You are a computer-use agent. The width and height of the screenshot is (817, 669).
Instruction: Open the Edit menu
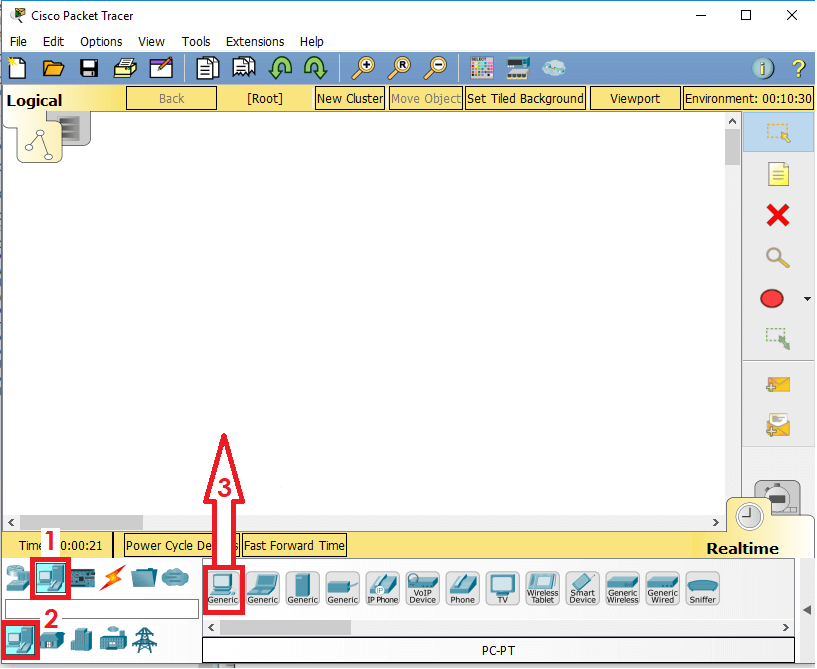pyautogui.click(x=53, y=41)
